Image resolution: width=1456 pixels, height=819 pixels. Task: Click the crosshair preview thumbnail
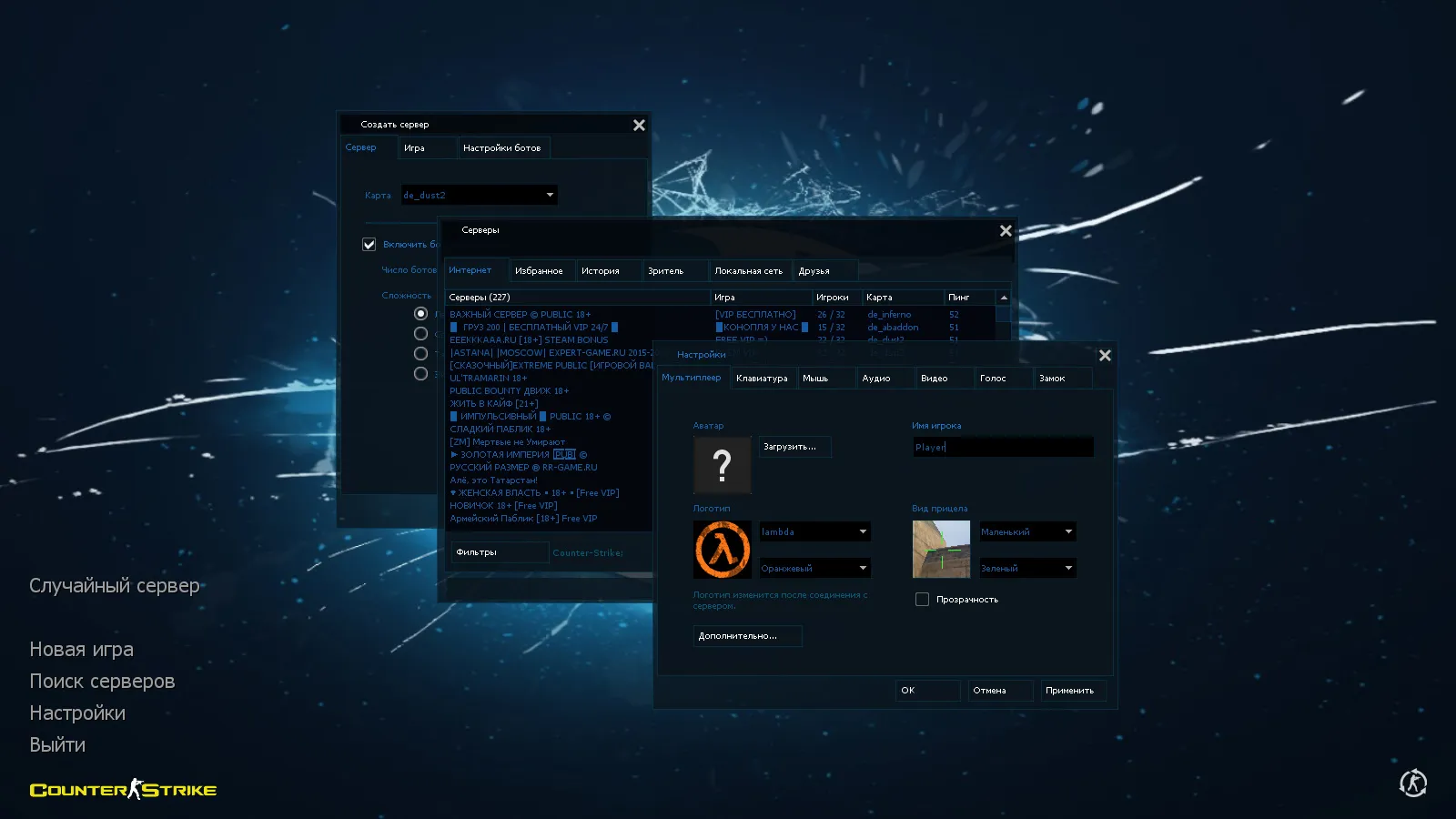click(941, 549)
